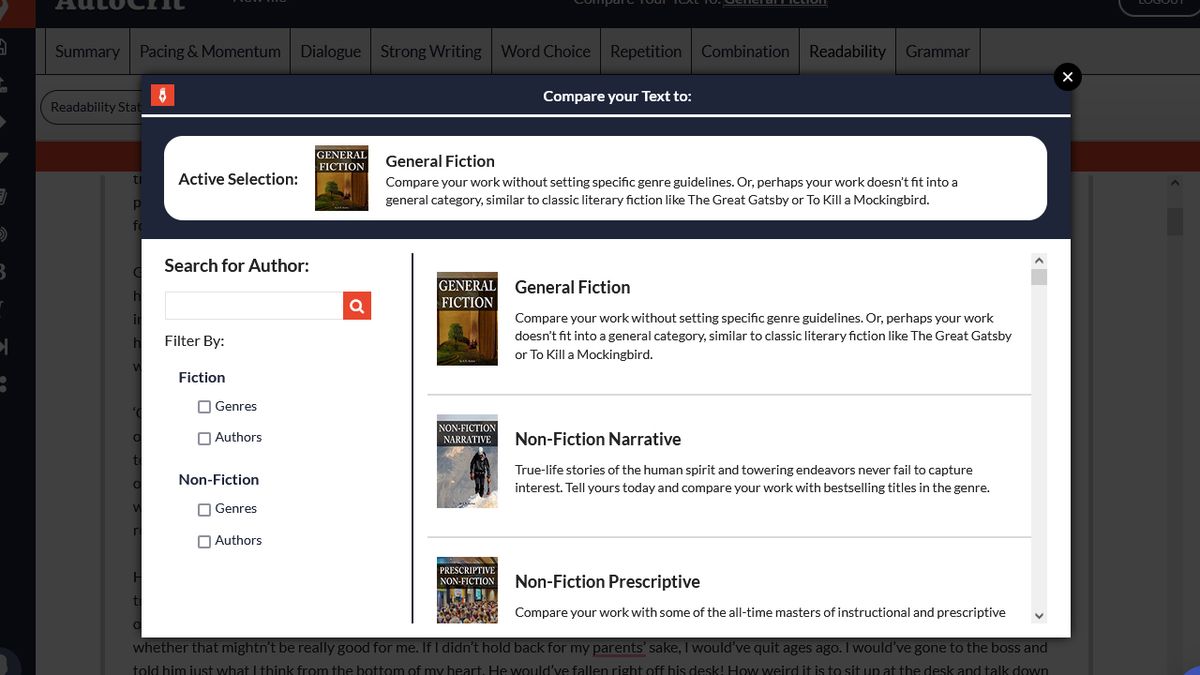Expand the Non-Fiction filter section heading

coord(219,479)
